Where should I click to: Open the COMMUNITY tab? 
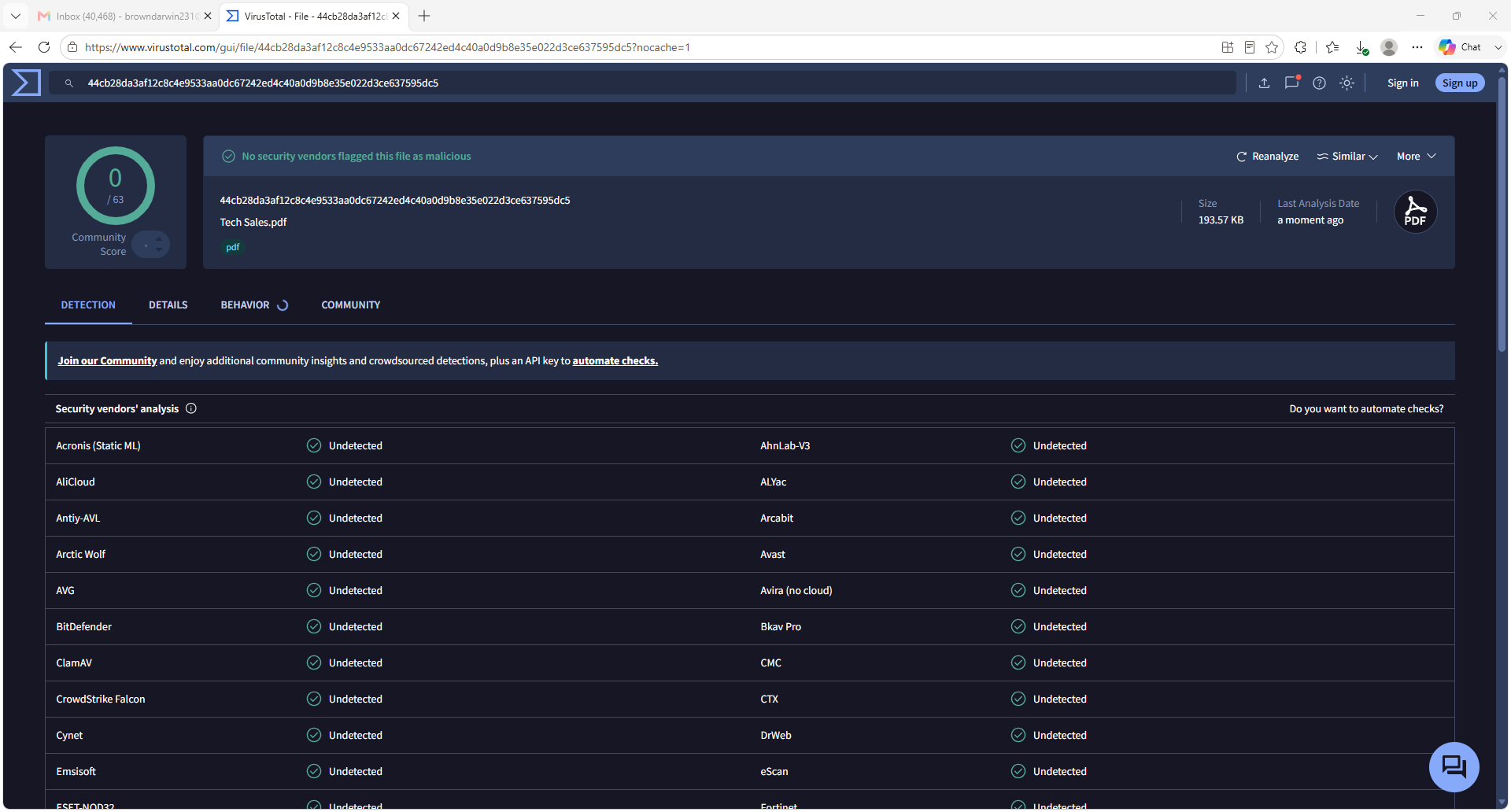[351, 305]
